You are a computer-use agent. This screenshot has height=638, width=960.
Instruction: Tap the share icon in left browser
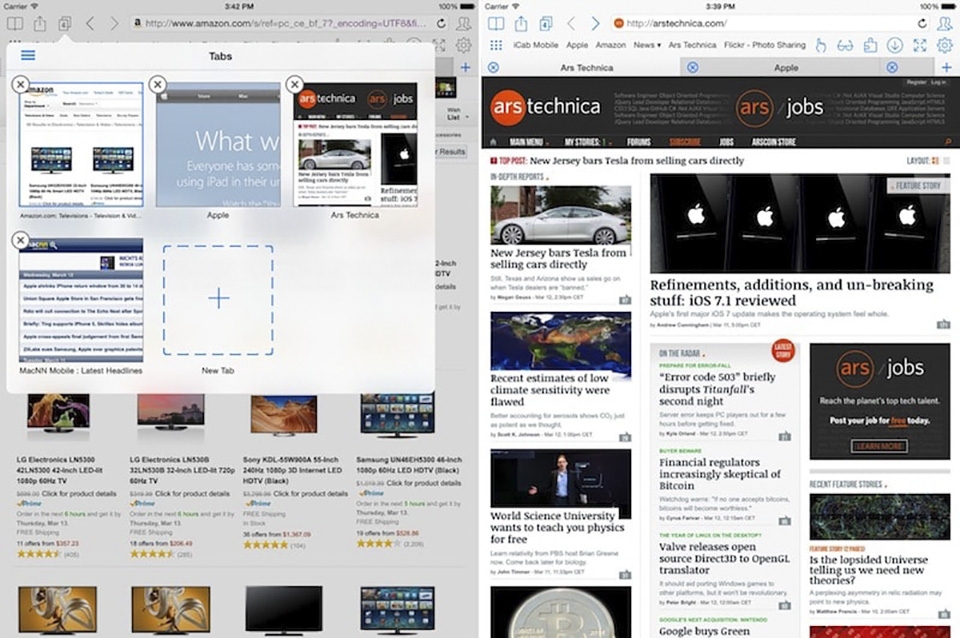(x=40, y=23)
